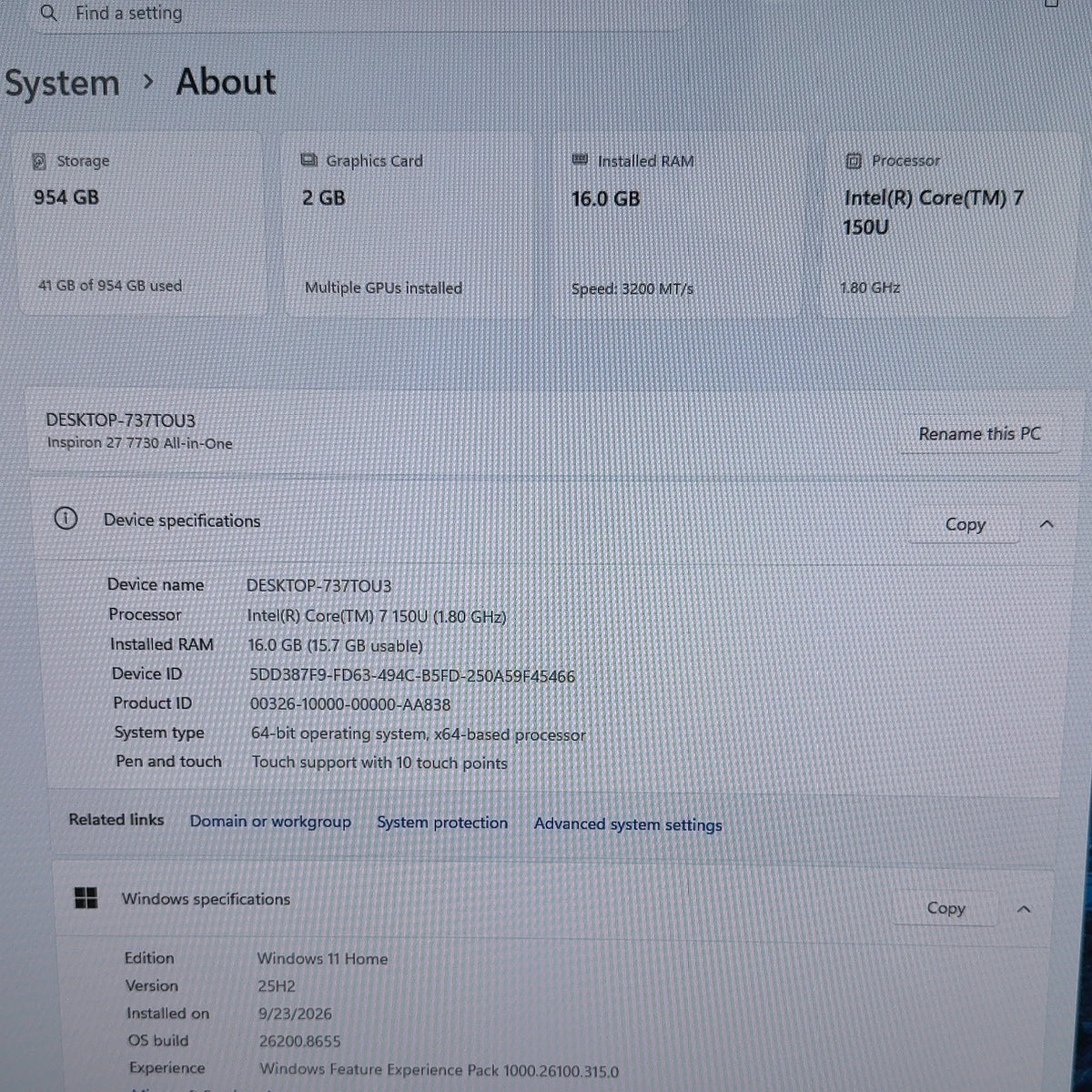
Task: Open Advanced system settings link
Action: click(628, 824)
